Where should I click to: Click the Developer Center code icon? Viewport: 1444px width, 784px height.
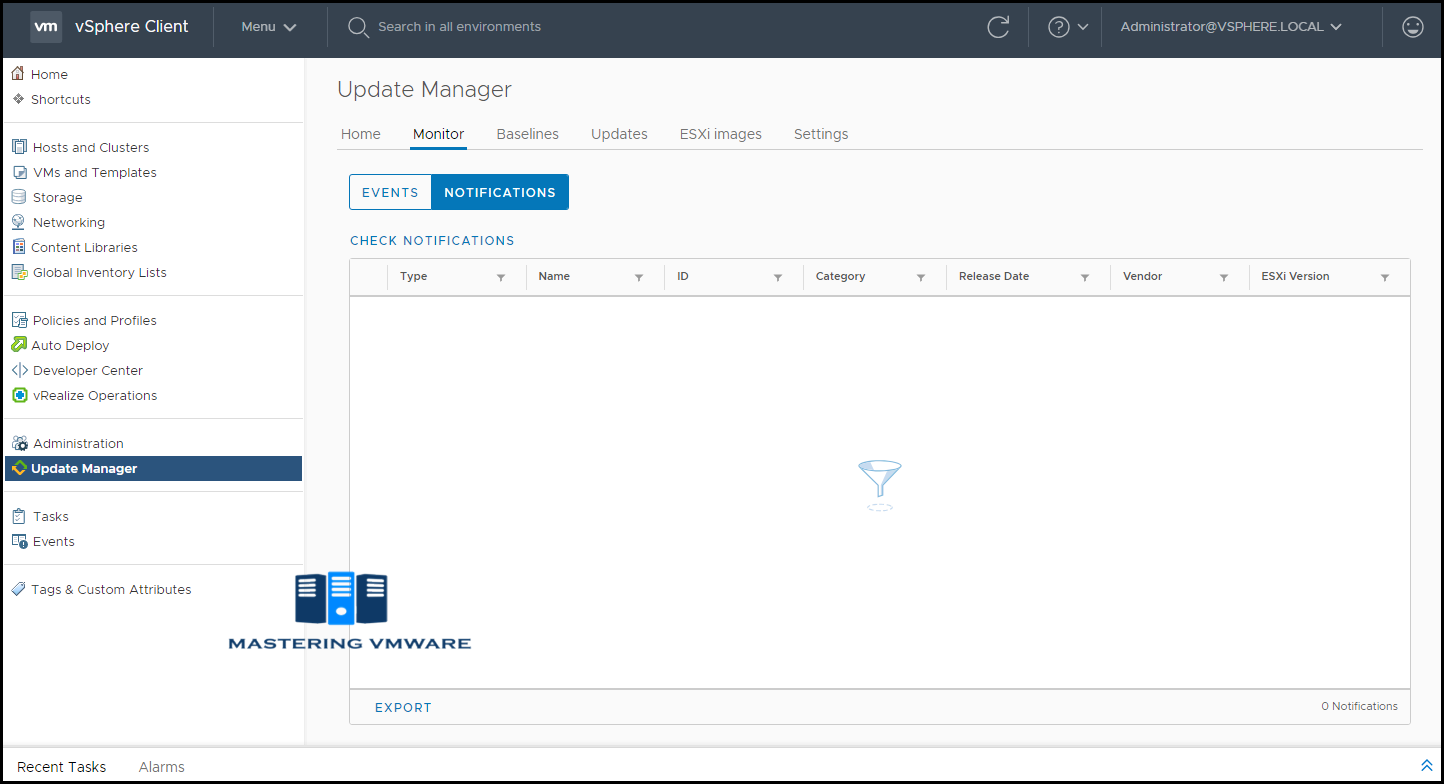coord(19,370)
